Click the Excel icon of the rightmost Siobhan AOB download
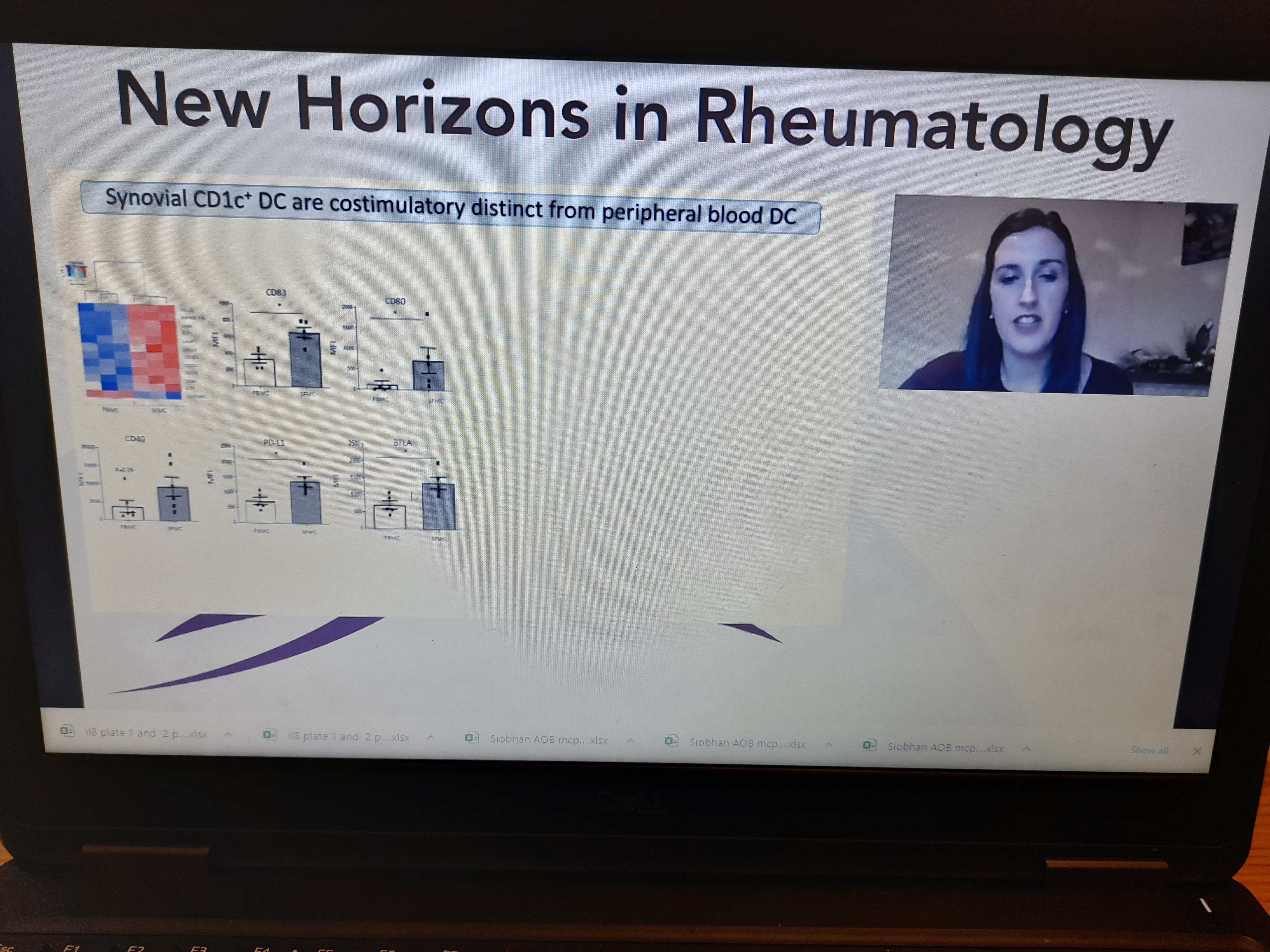Viewport: 1270px width, 952px height. (869, 745)
